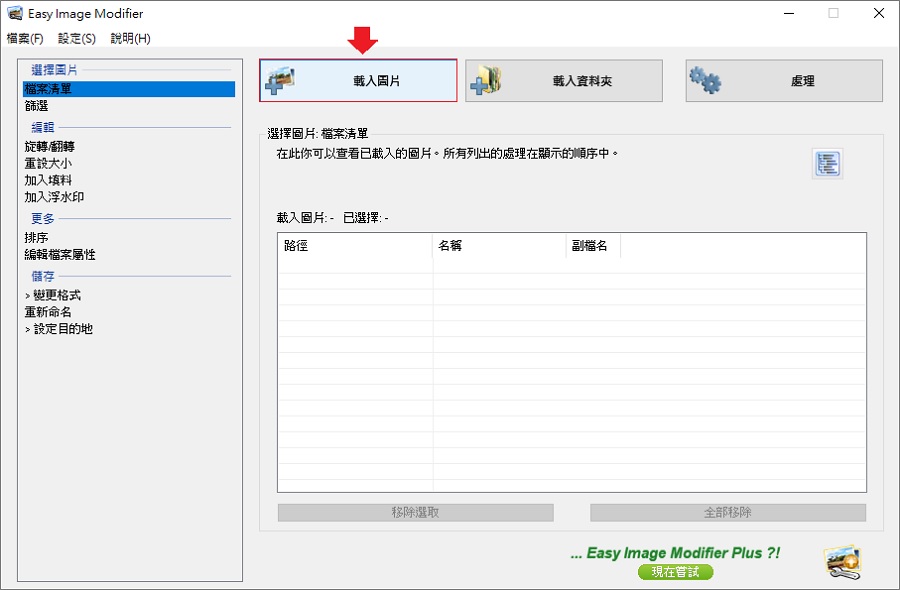Maximize the Easy Image Modifier window
This screenshot has height=590, width=900.
(x=833, y=13)
